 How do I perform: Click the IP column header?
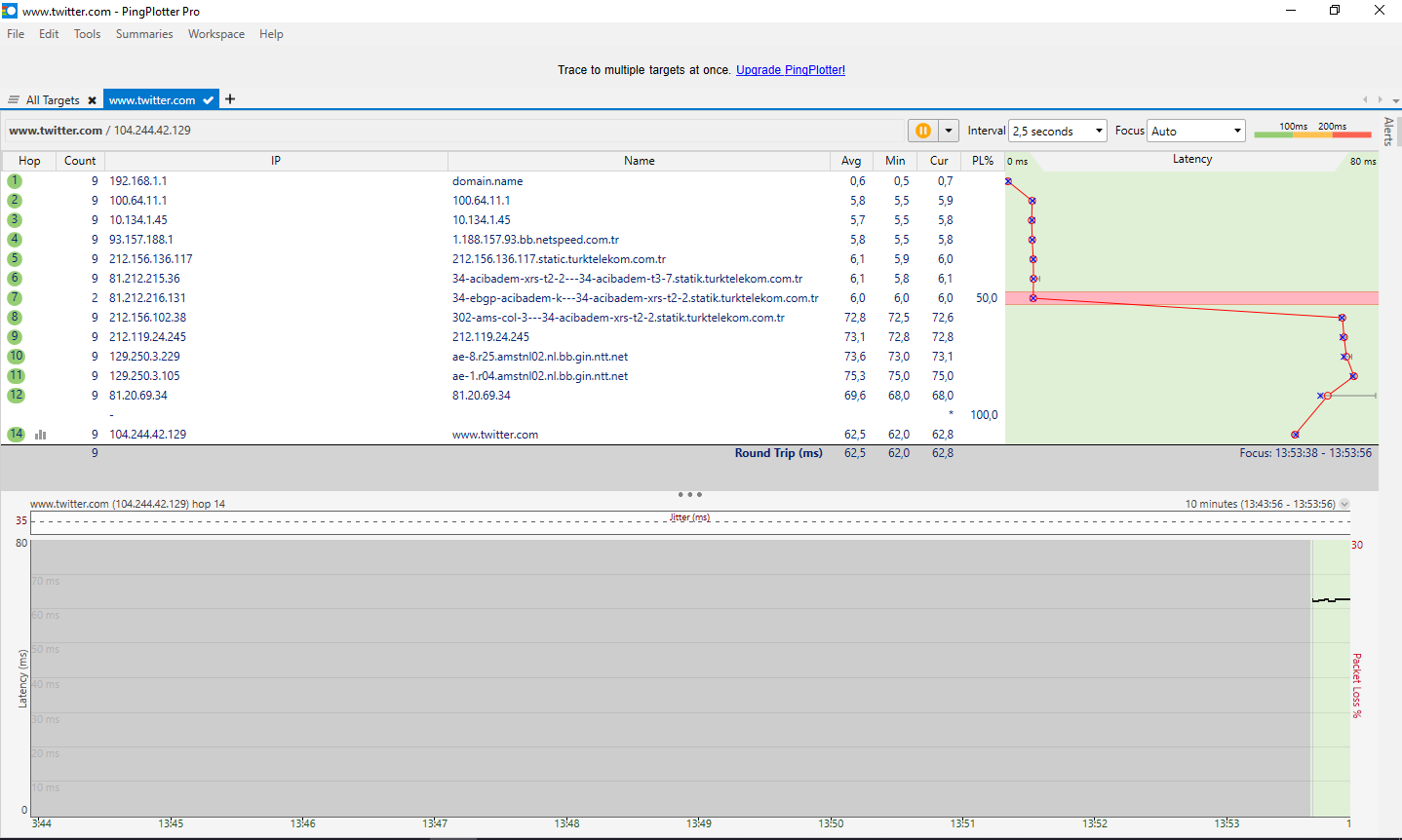(276, 161)
